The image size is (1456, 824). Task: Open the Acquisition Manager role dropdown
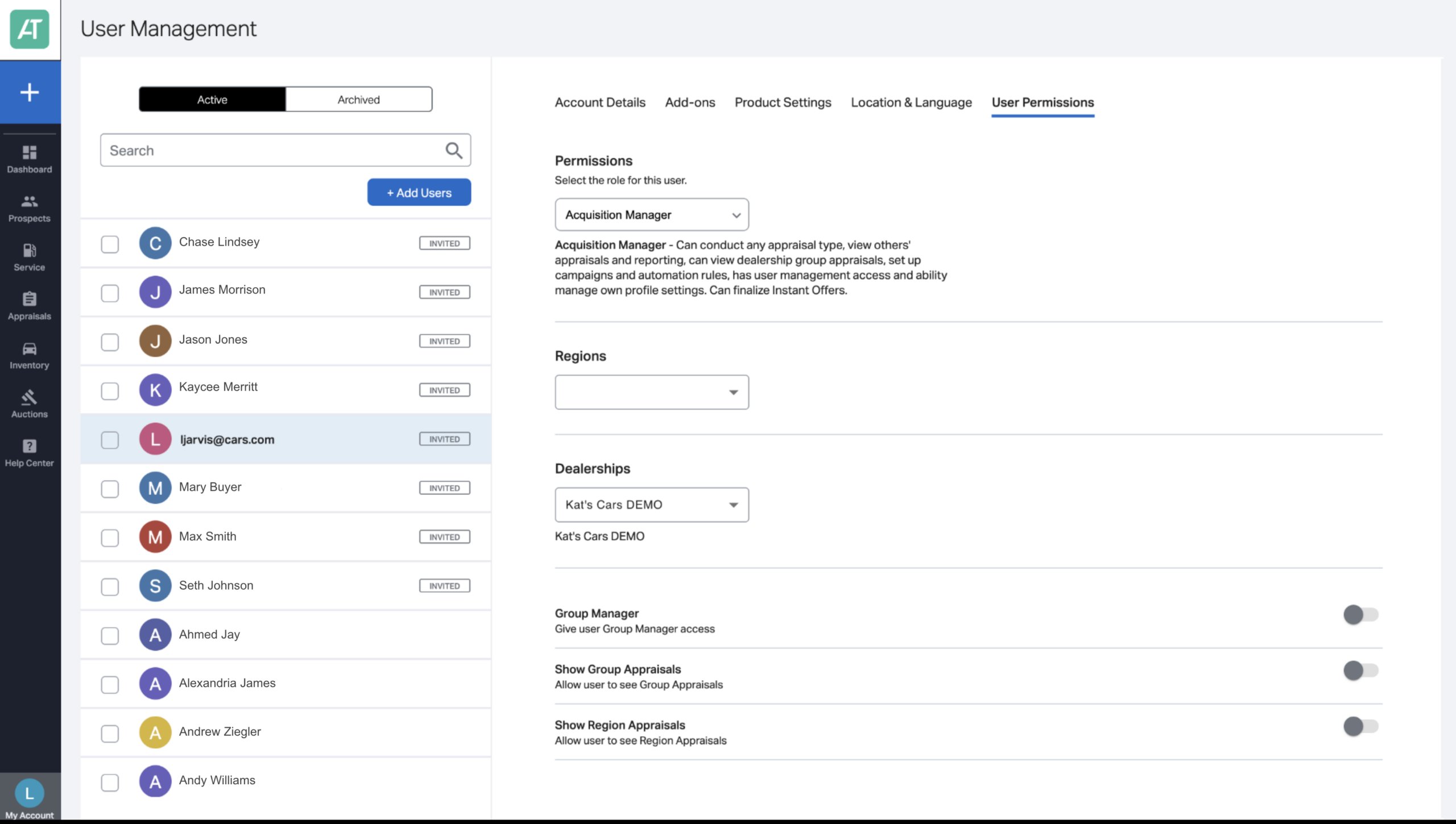(x=652, y=214)
